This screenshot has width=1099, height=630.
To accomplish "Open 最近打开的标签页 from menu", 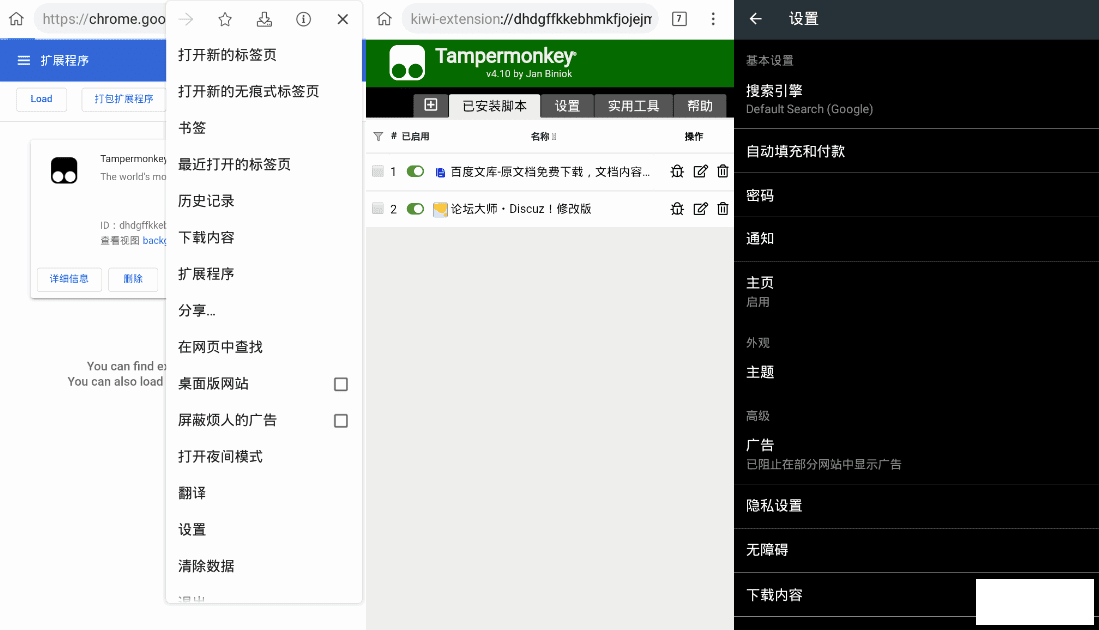I will coord(264,164).
